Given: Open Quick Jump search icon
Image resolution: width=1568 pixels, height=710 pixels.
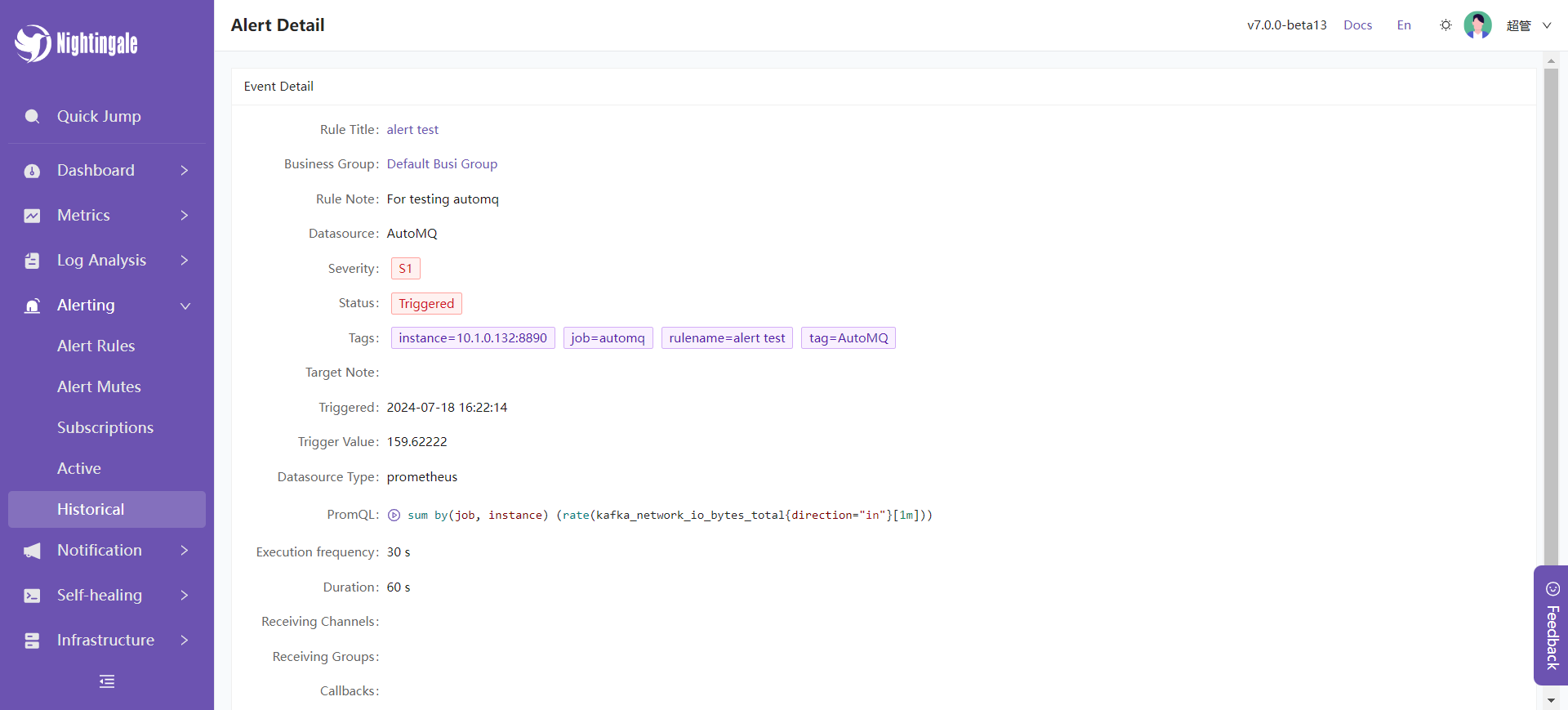Looking at the screenshot, I should coord(32,116).
